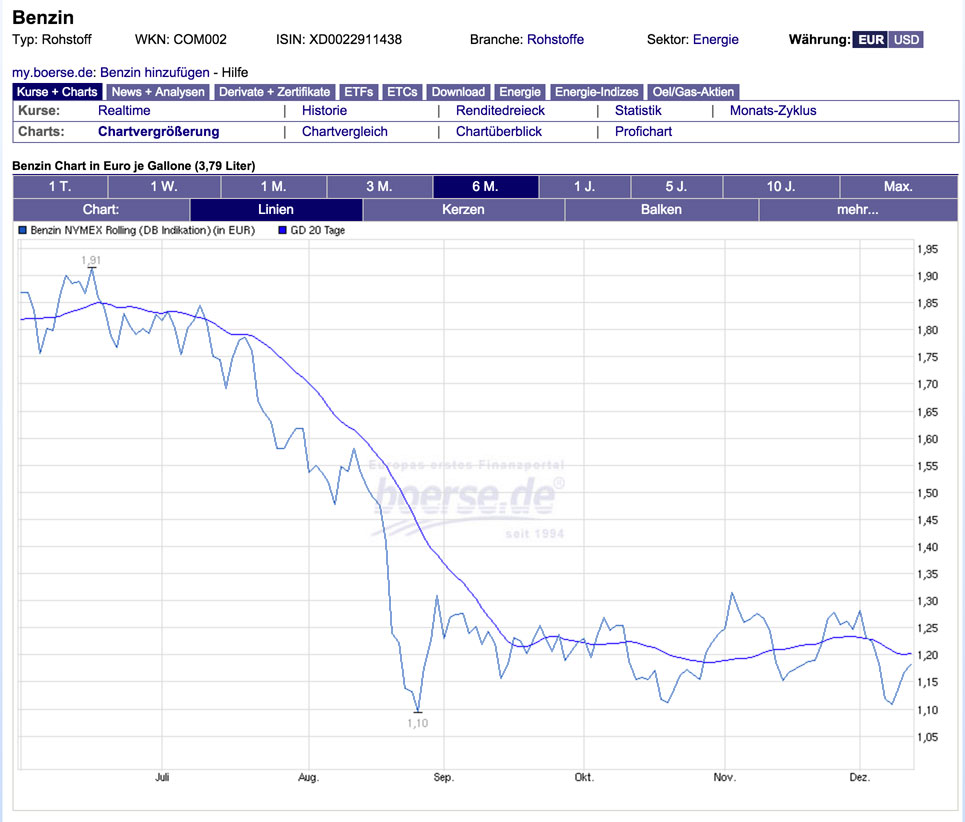Screen dimensions: 965x822
Task: Select the 5 J. time range
Action: [676, 186]
